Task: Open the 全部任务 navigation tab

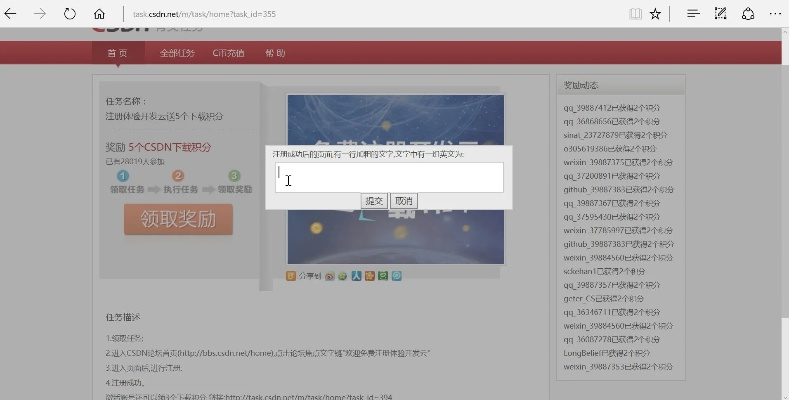Action: coord(177,53)
